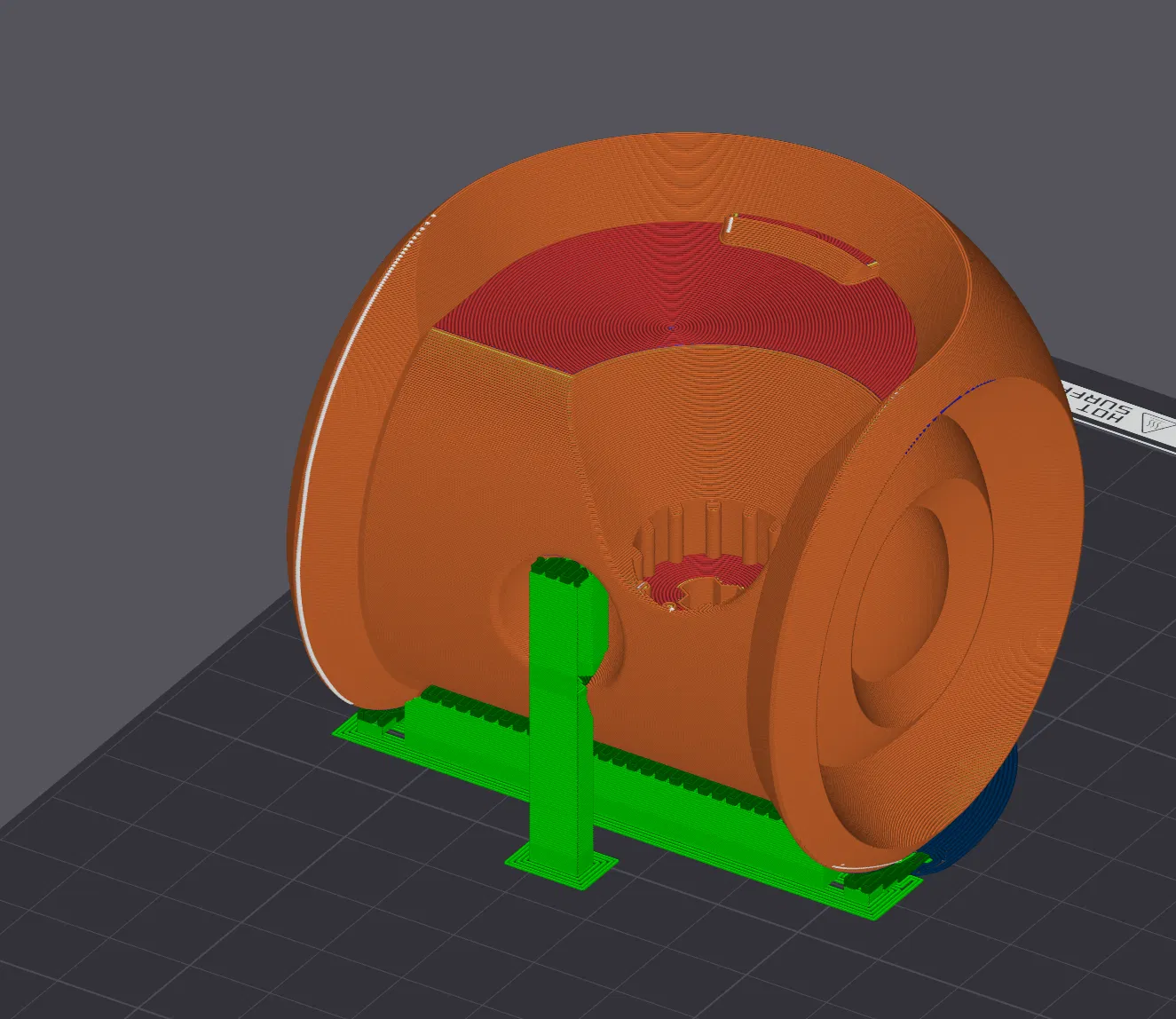
Task: Select the splined round hole in the model
Action: pyautogui.click(x=706, y=557)
